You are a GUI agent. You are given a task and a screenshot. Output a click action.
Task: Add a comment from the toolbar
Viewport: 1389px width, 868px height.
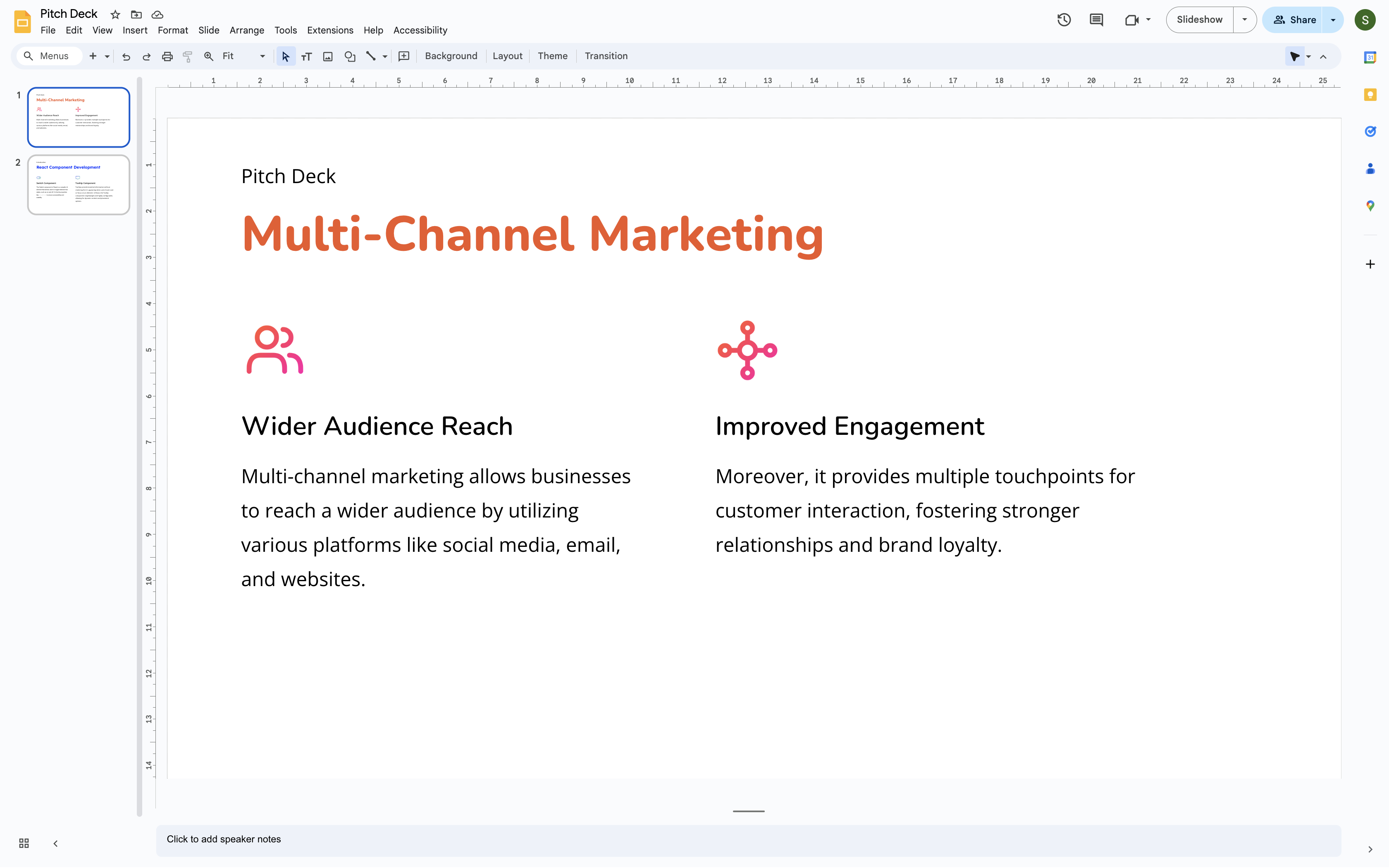coord(404,56)
